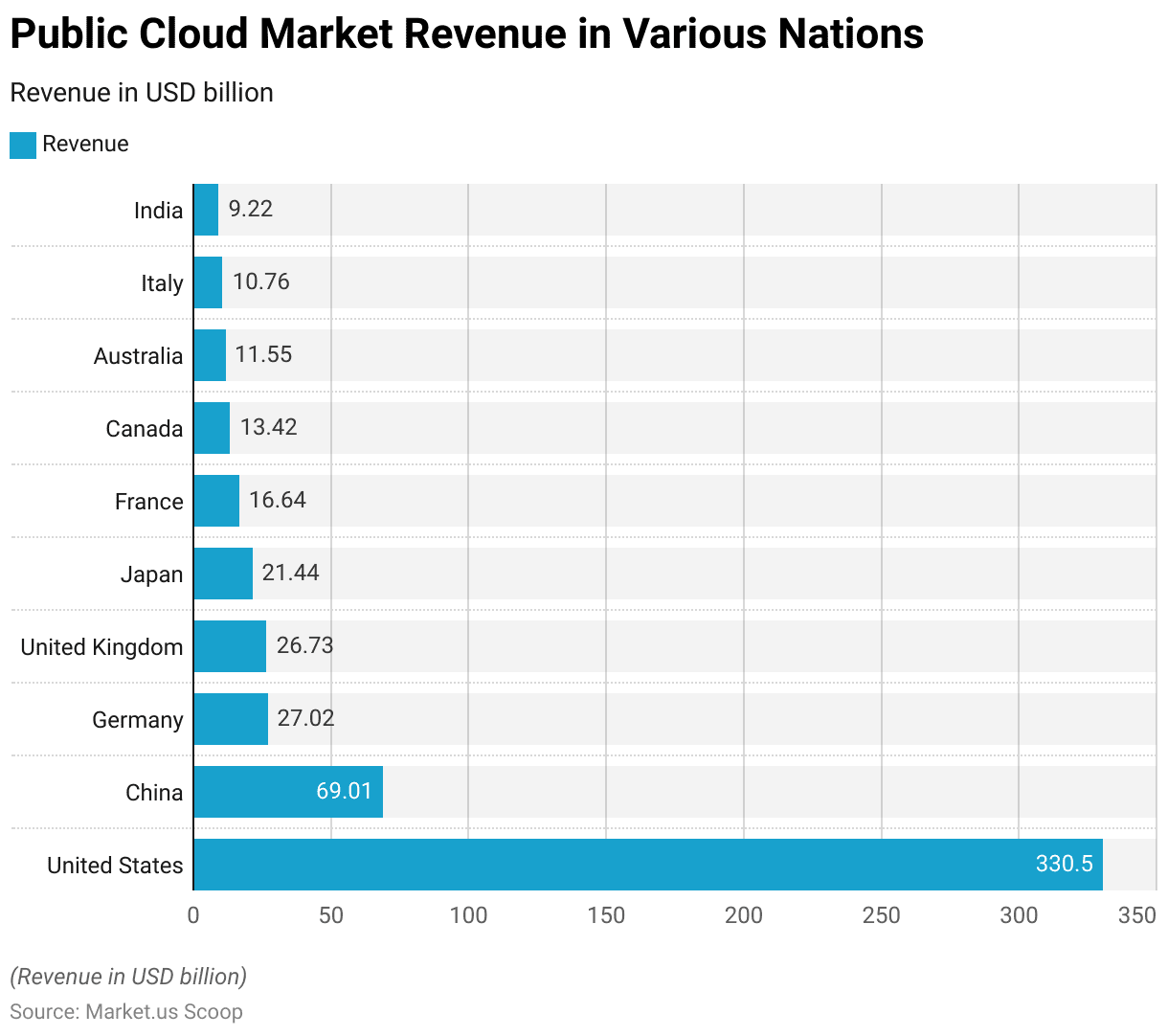Click the 200 tick on x-axis
This screenshot has height=1036, width=1168.
[744, 915]
